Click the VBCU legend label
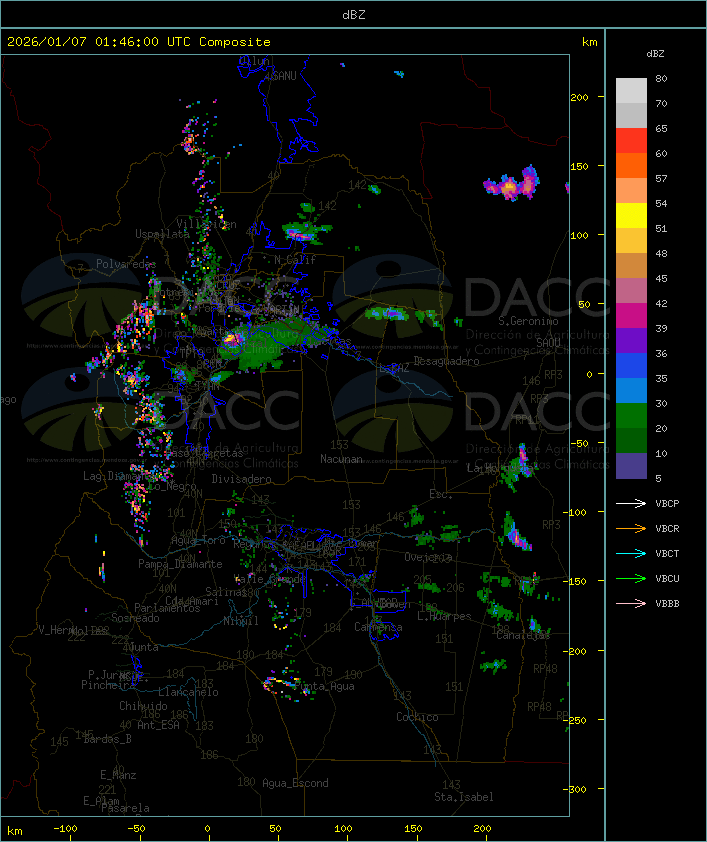This screenshot has width=707, height=842. pos(667,578)
